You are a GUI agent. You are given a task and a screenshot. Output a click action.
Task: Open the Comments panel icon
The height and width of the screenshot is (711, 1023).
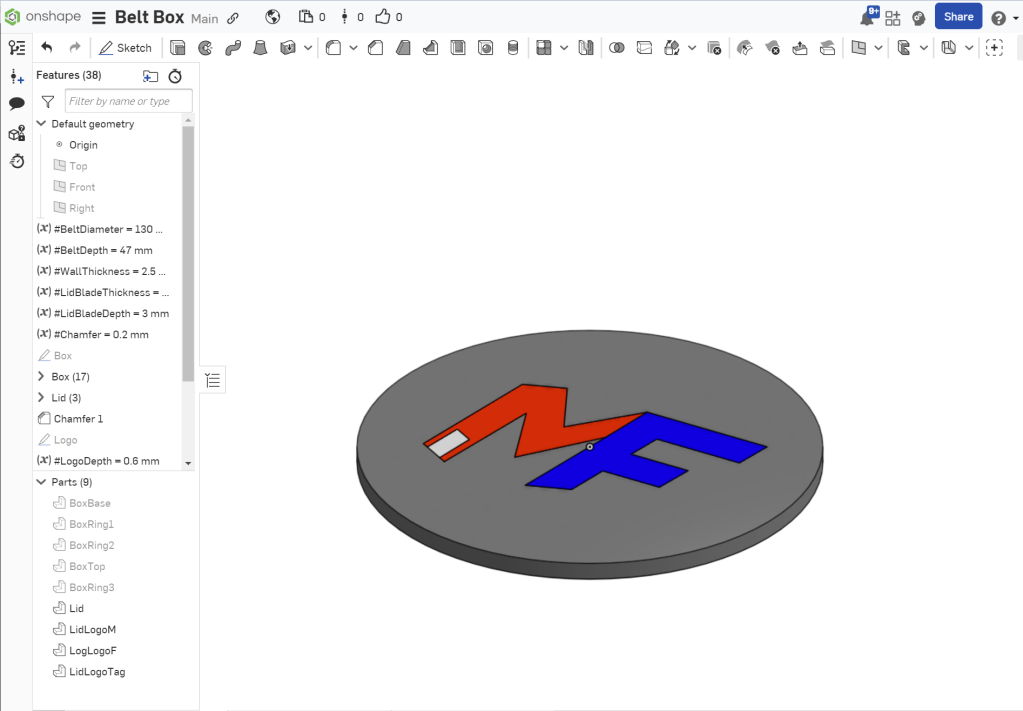(16, 104)
